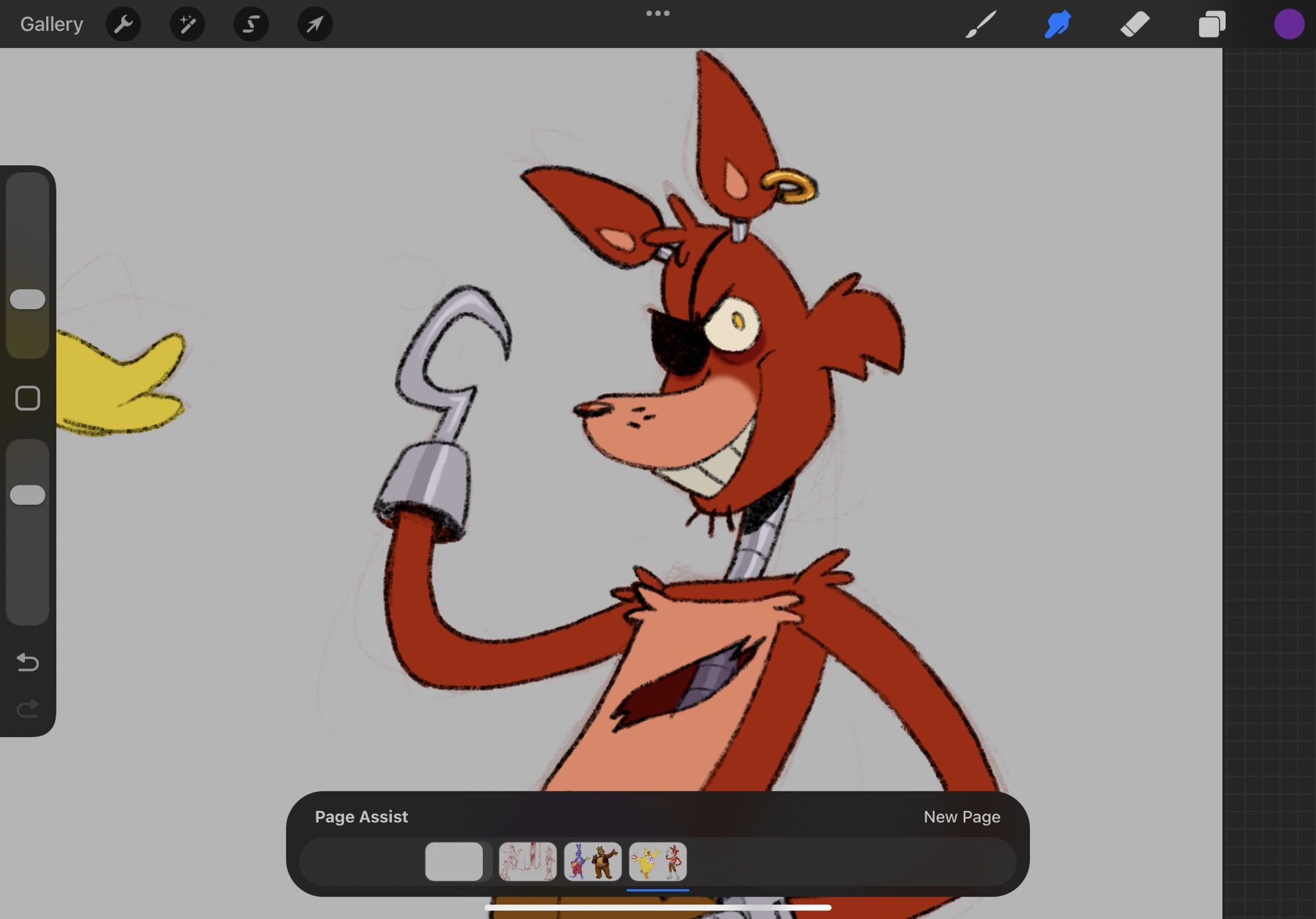Select the red sketch page thumbnail
Image resolution: width=1316 pixels, height=919 pixels.
(528, 861)
